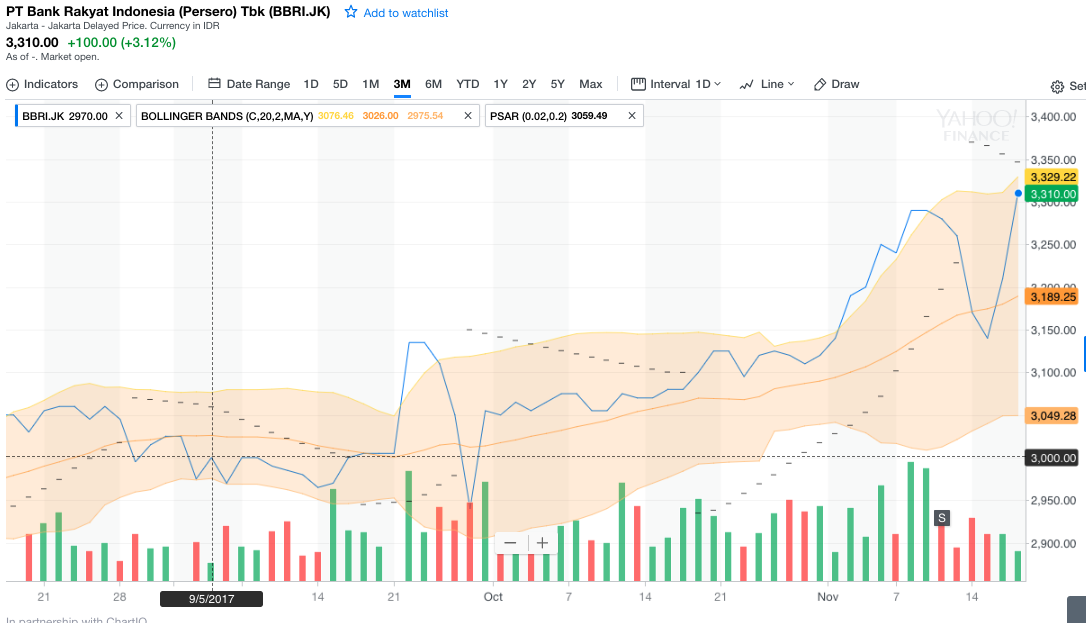The width and height of the screenshot is (1086, 623).
Task: Click the Add to watchlist star icon
Action: [x=351, y=13]
